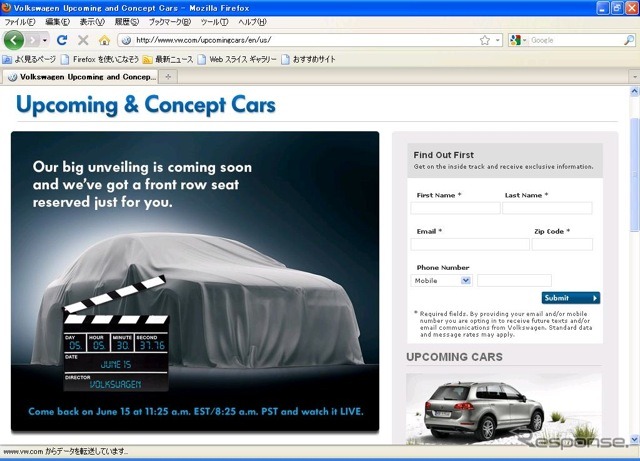Open the address bar history dropdown
Screen dimensions: 640x461
498,40
